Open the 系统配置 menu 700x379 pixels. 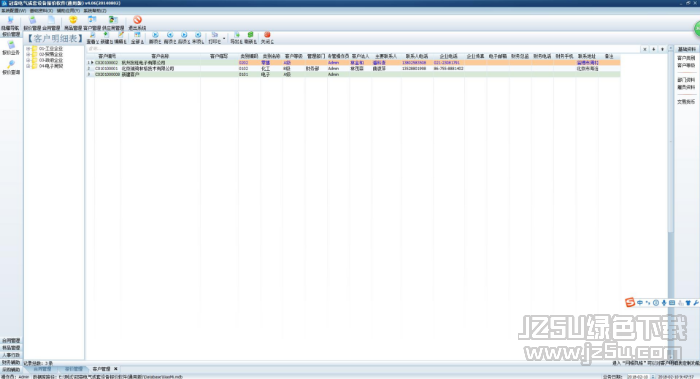point(13,10)
